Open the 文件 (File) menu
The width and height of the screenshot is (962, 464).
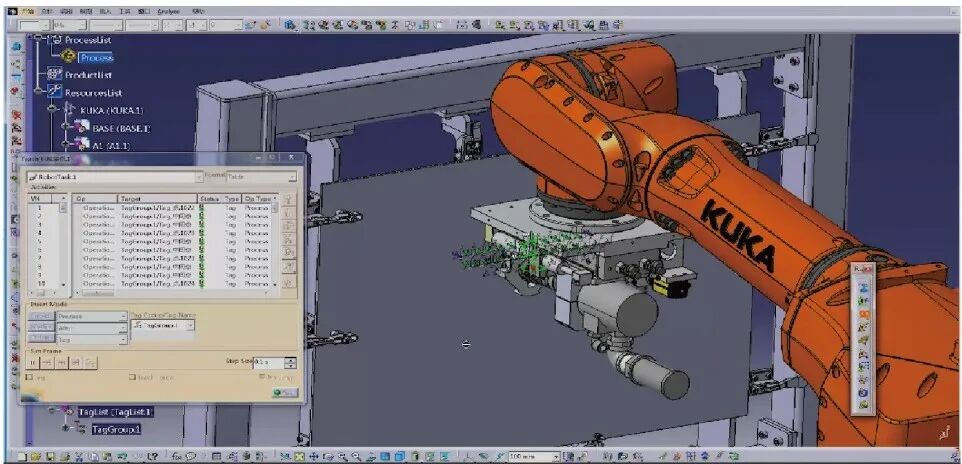click(x=47, y=11)
